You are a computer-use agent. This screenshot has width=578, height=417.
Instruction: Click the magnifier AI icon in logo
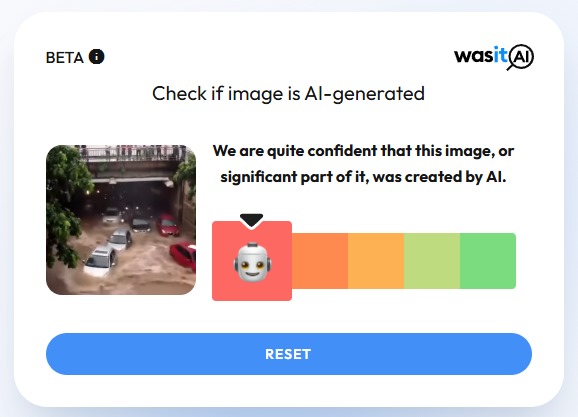pos(520,57)
